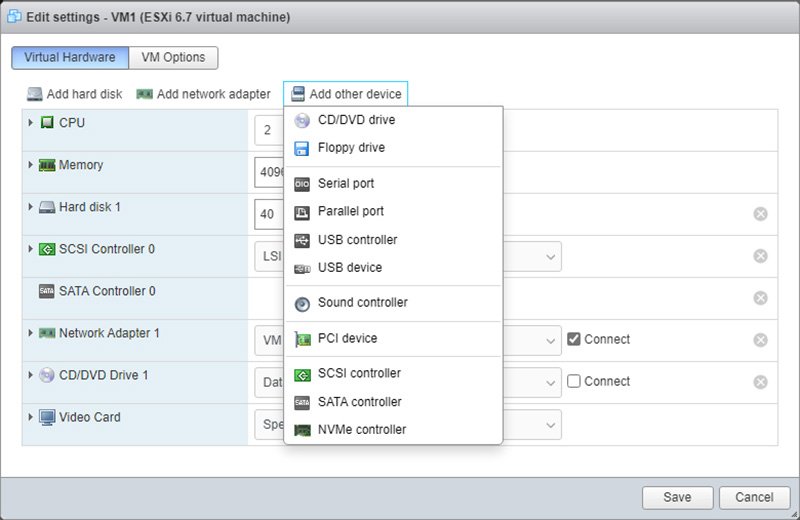The image size is (800, 520).
Task: Click the PCI device card icon
Action: 302,338
